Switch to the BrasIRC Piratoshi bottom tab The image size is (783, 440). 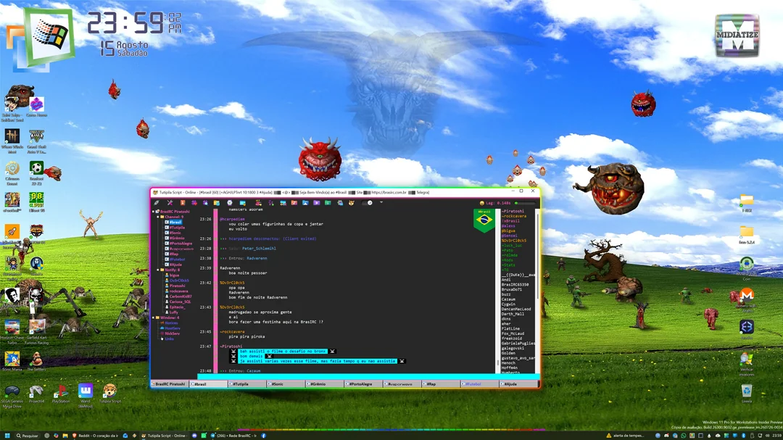[x=170, y=384]
